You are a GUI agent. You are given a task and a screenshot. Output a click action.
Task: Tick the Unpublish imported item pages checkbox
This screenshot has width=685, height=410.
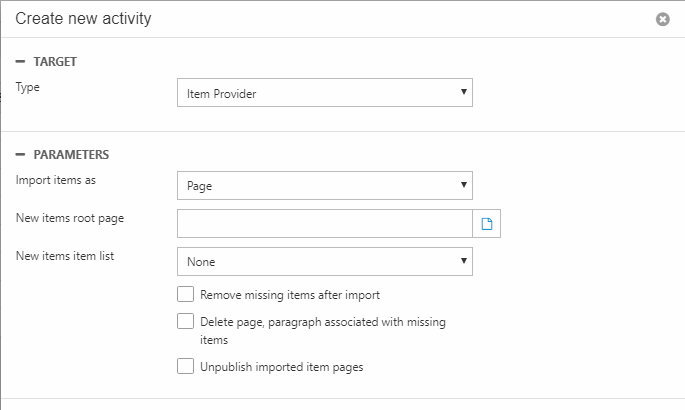(x=185, y=367)
